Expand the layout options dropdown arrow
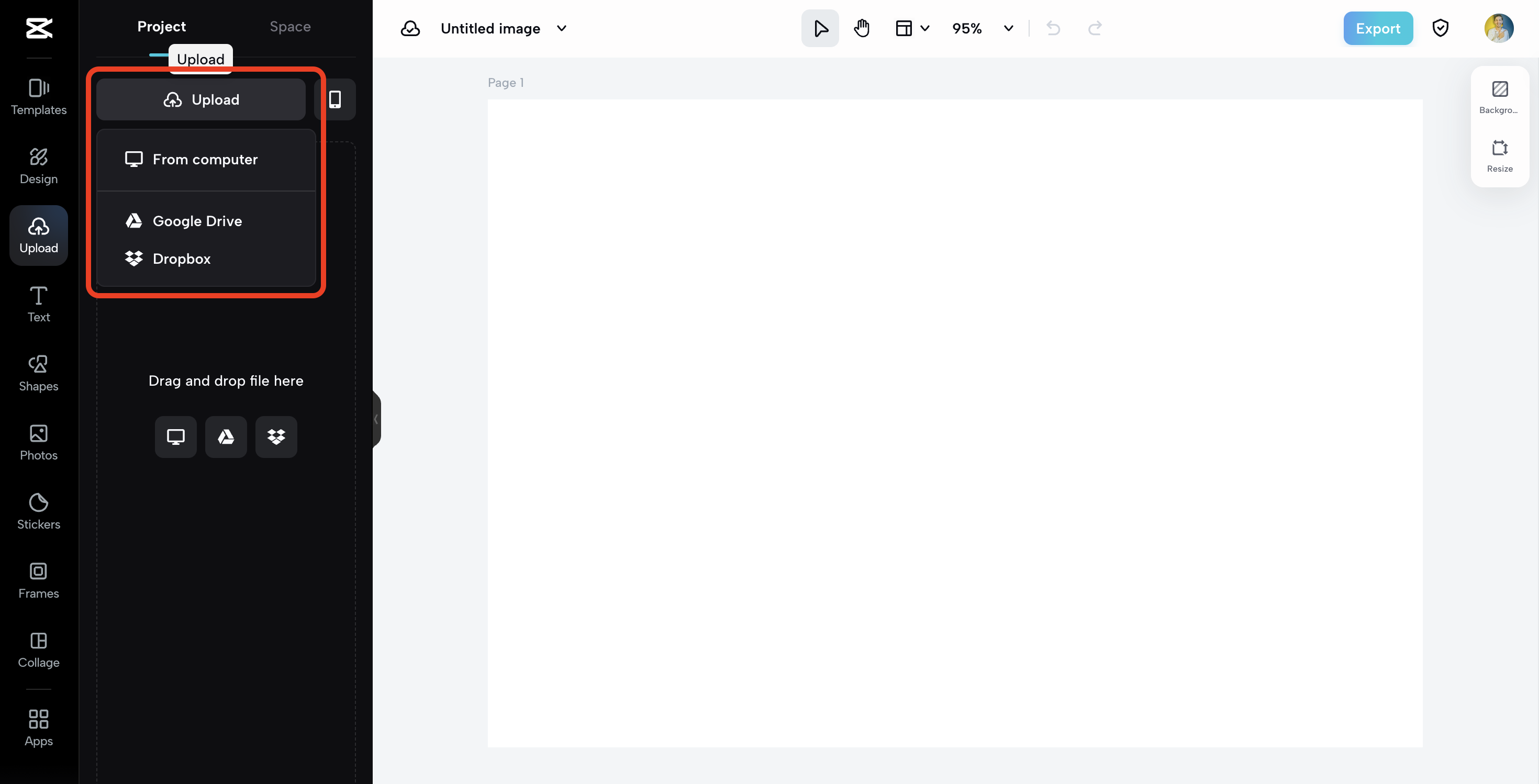This screenshot has width=1539, height=784. tap(924, 28)
